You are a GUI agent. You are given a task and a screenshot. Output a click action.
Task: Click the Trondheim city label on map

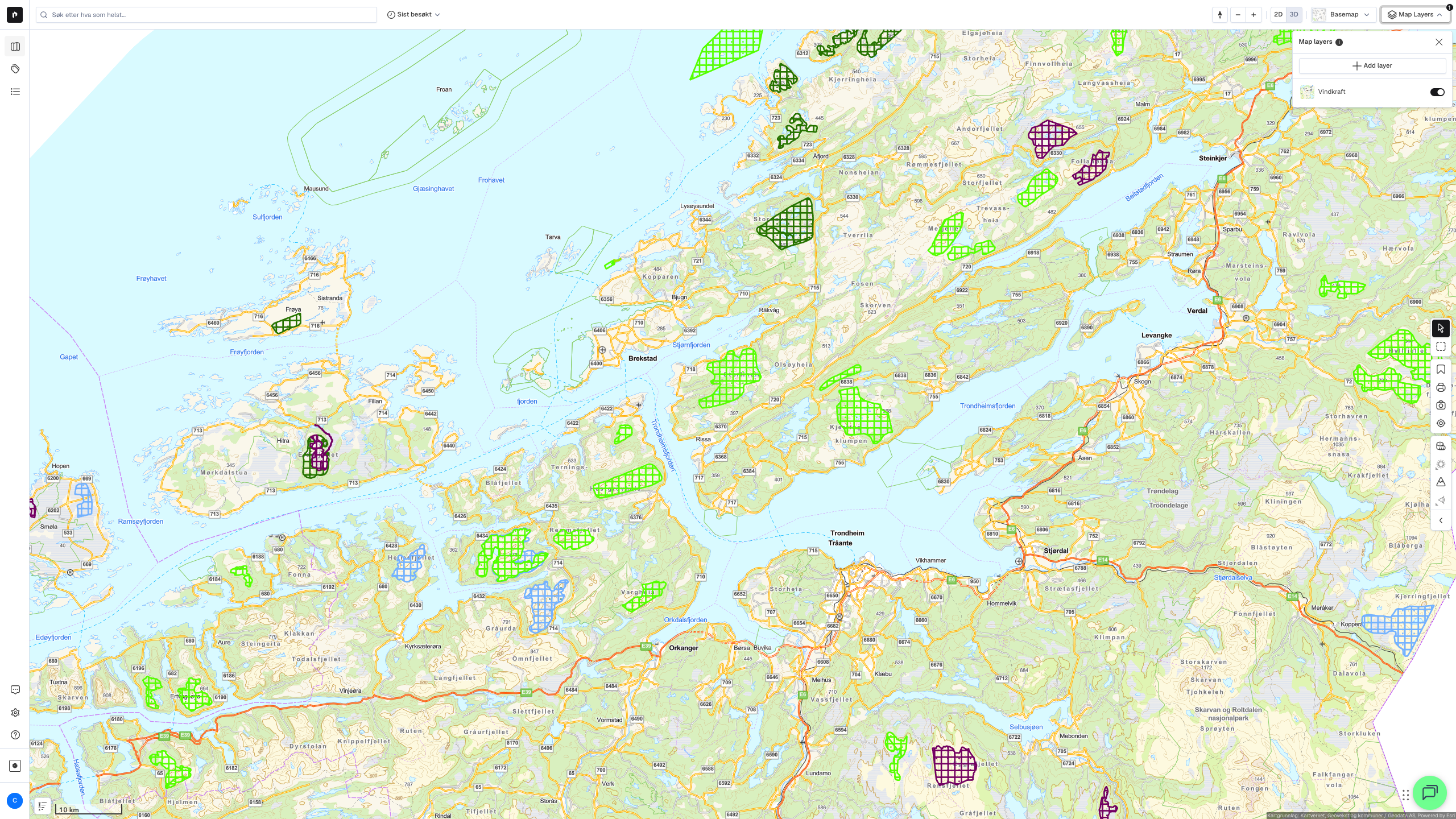click(847, 533)
